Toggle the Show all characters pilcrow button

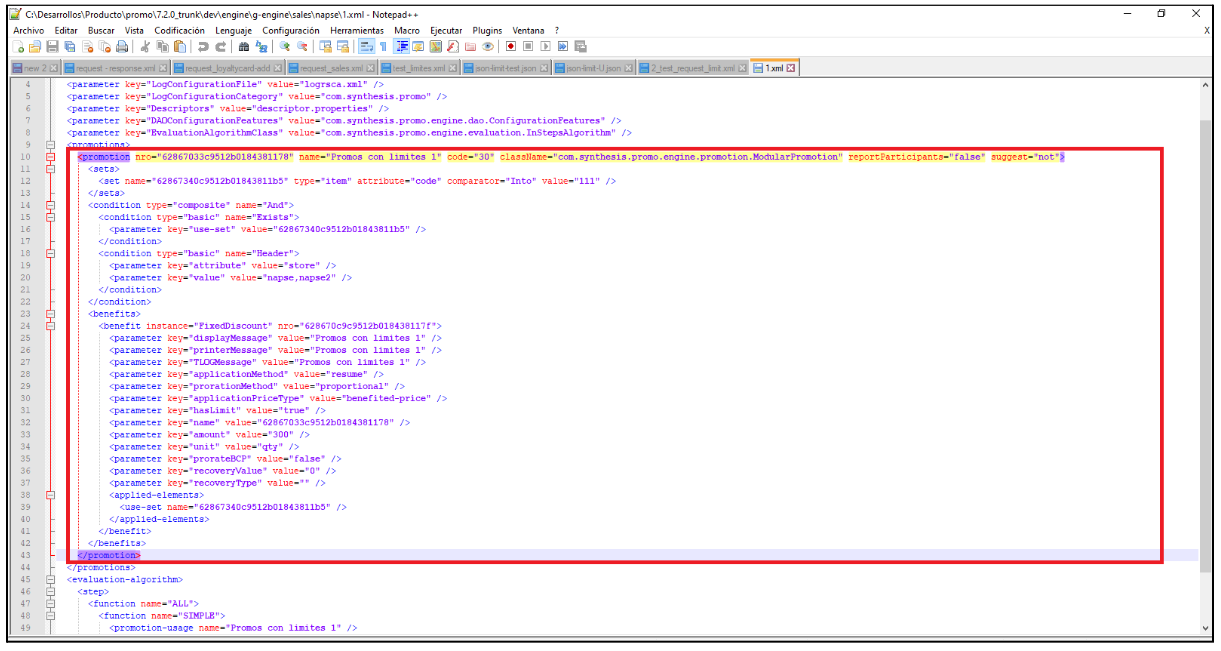(x=383, y=47)
